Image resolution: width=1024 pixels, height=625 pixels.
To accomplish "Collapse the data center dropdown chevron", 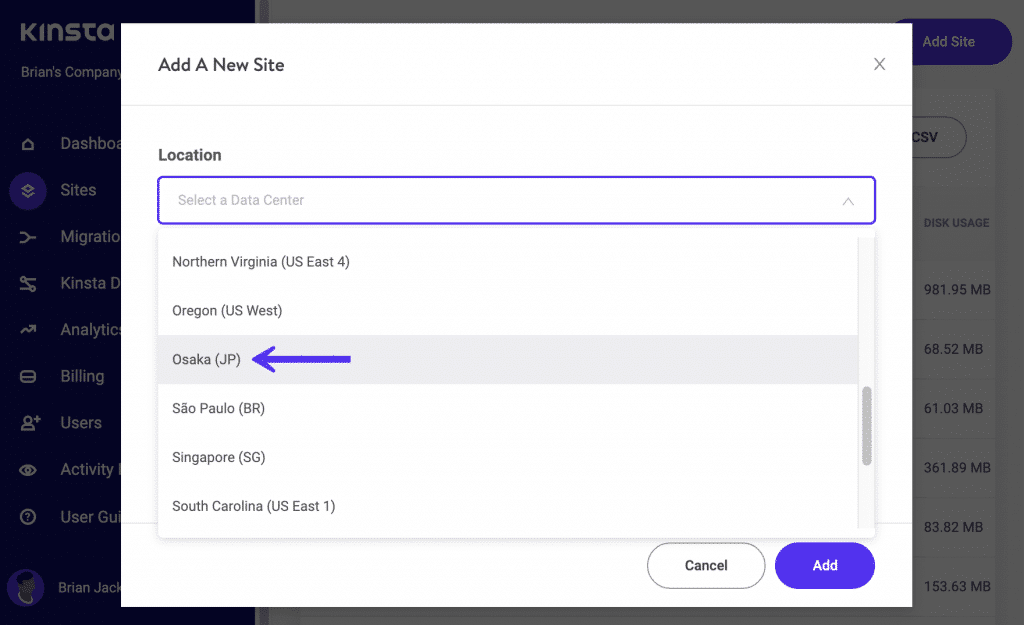I will coord(848,201).
